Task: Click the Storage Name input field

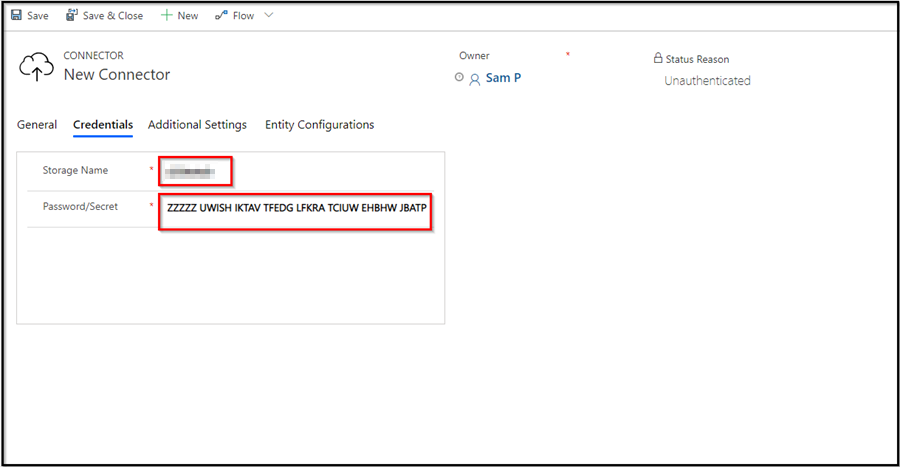Action: pyautogui.click(x=197, y=171)
